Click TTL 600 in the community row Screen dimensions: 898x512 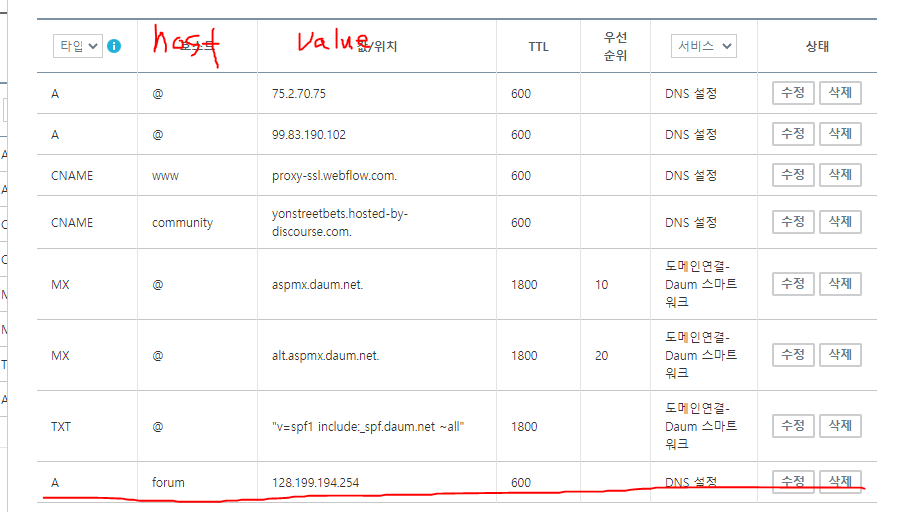(x=521, y=223)
